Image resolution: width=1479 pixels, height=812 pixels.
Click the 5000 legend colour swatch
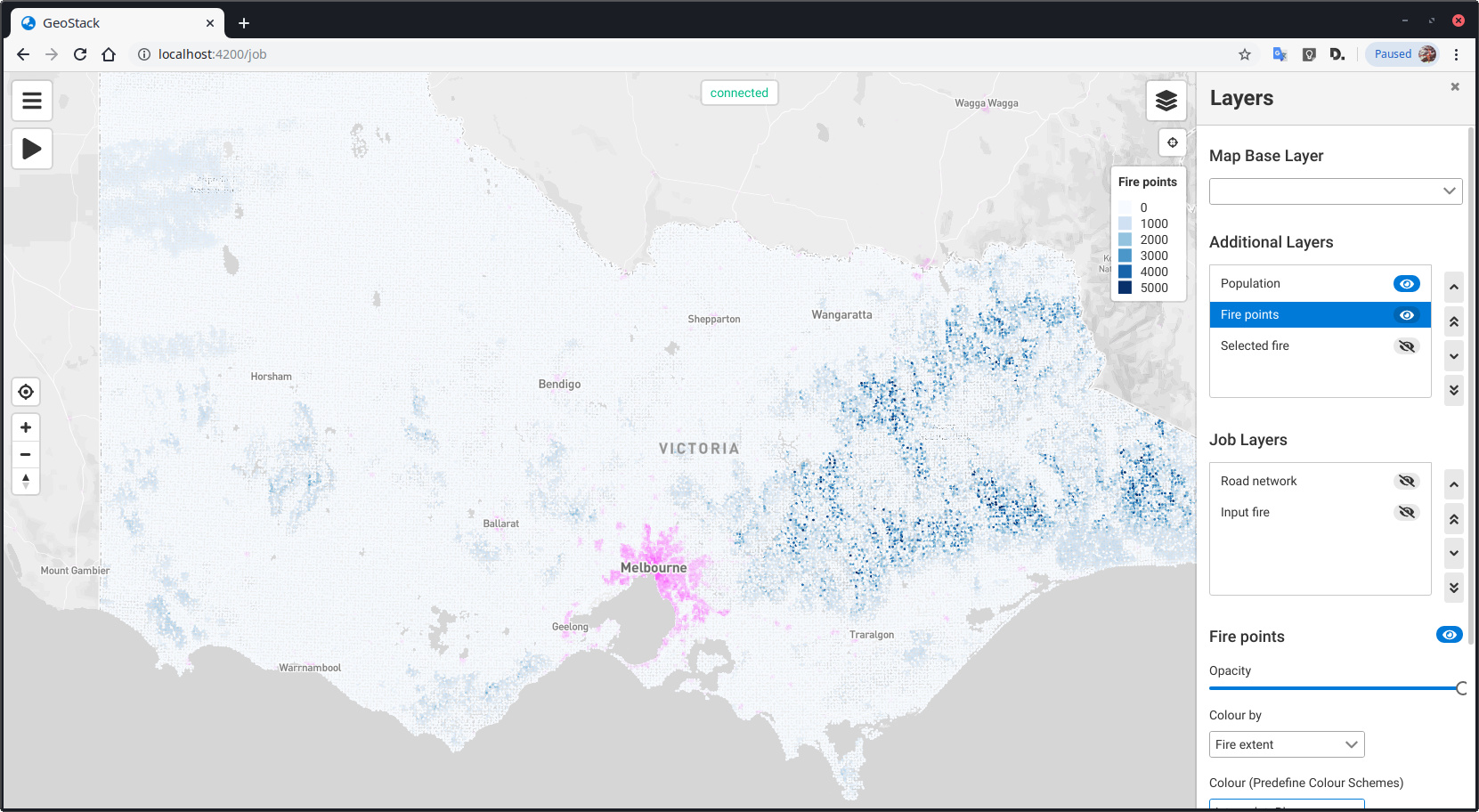point(1126,288)
